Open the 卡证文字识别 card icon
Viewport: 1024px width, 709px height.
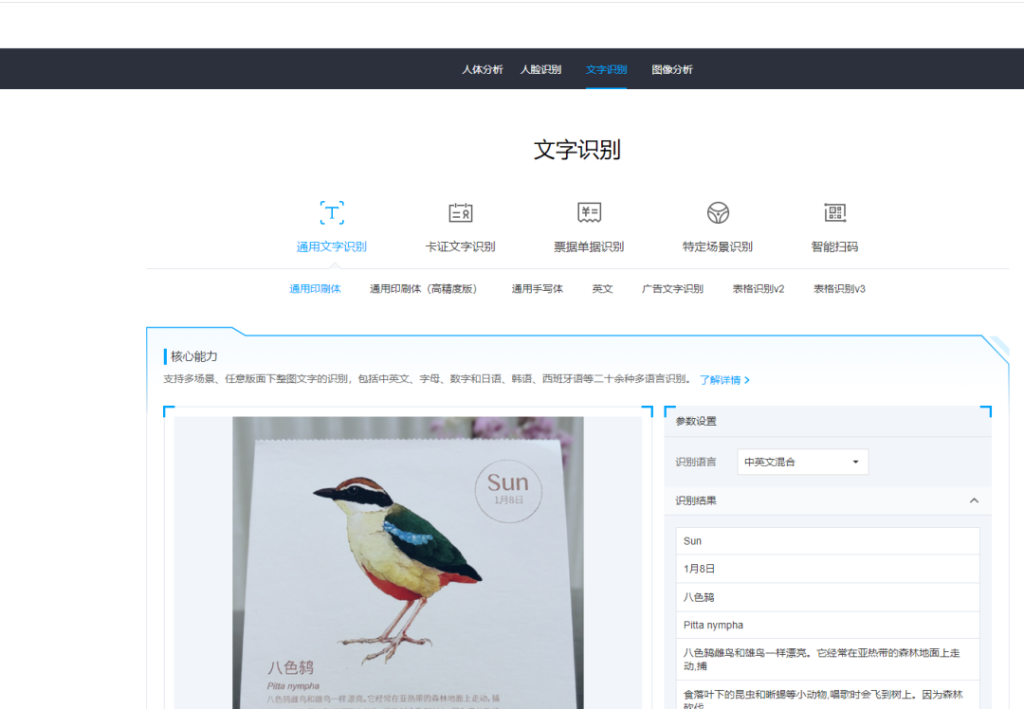pos(460,213)
